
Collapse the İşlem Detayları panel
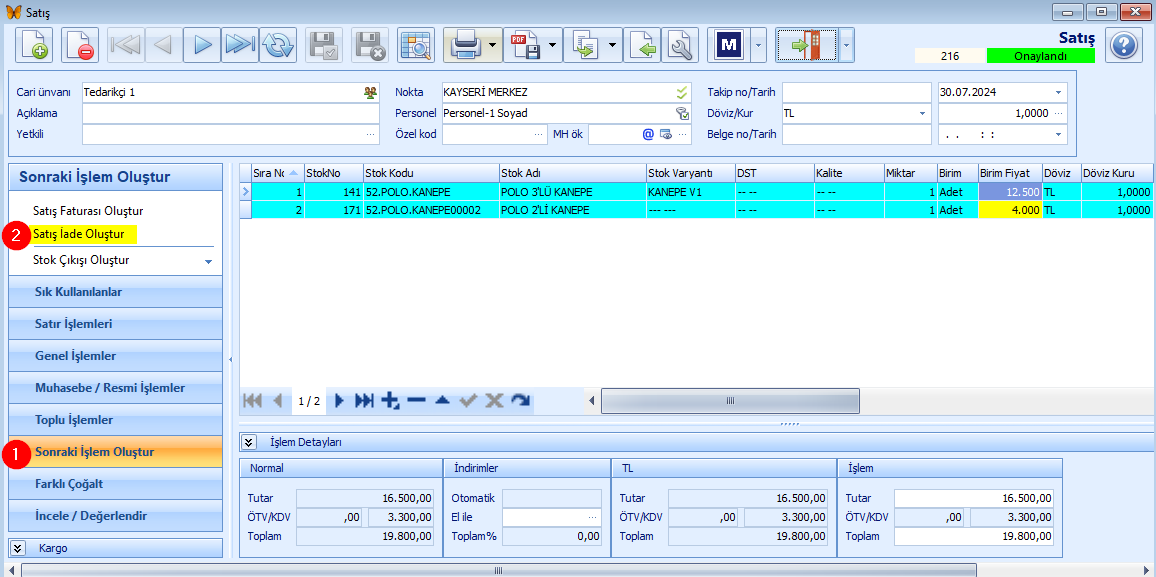(x=249, y=442)
